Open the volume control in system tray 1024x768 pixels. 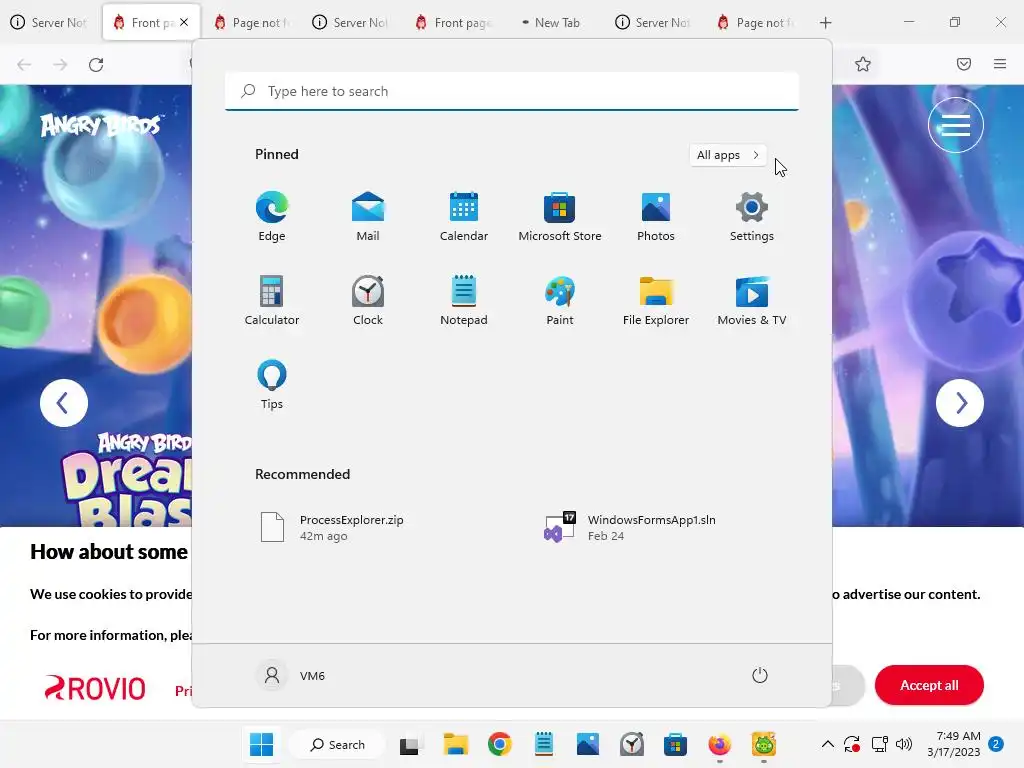point(904,744)
